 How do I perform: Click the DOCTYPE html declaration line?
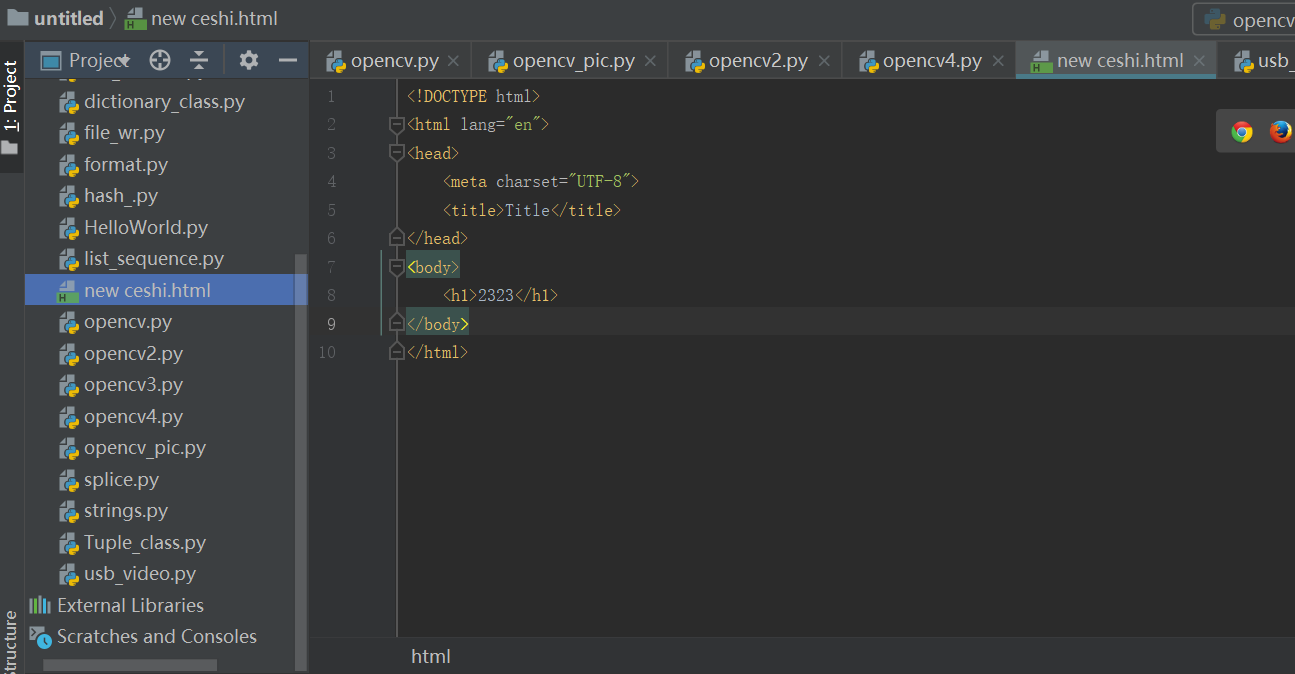coord(473,97)
